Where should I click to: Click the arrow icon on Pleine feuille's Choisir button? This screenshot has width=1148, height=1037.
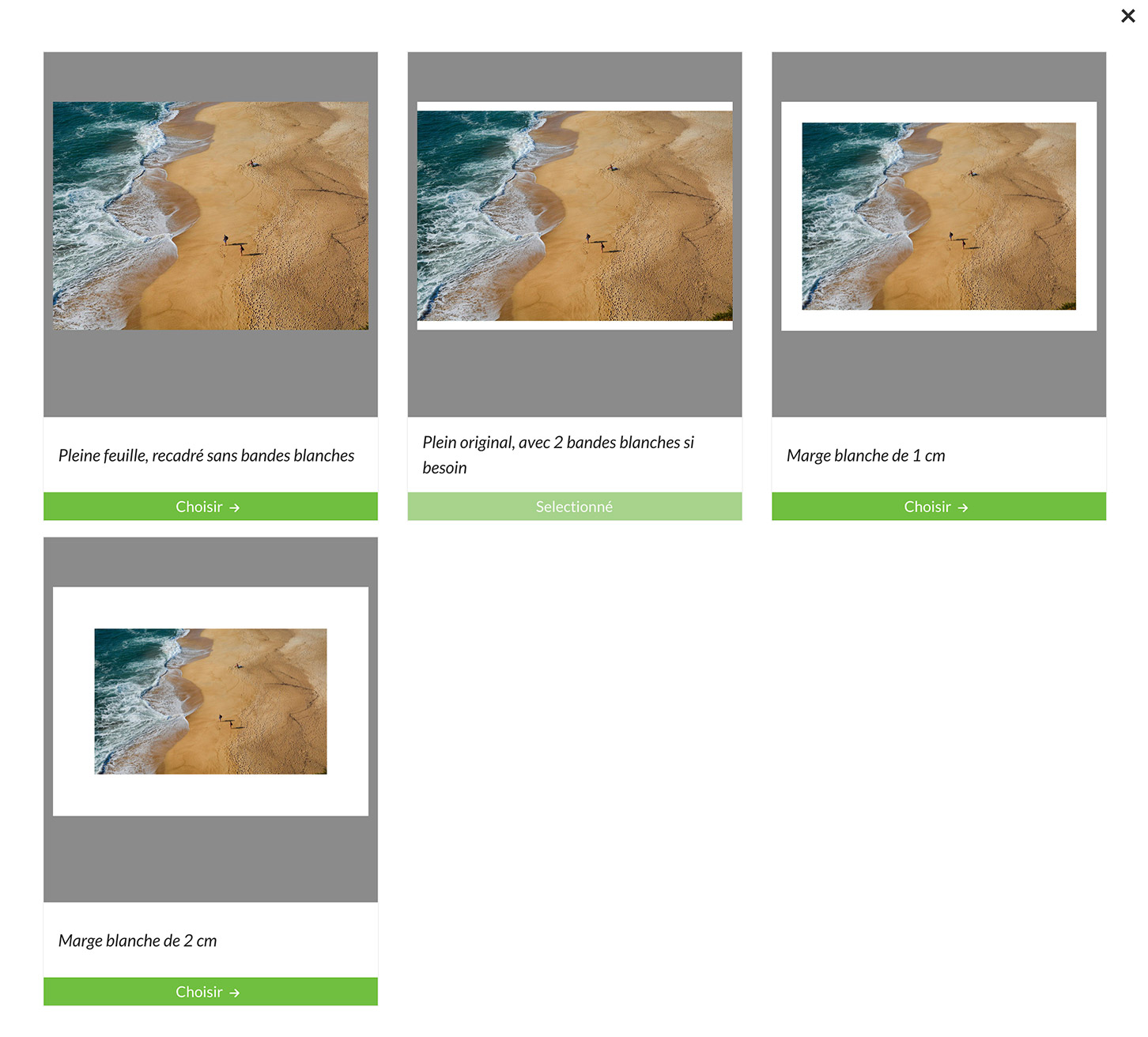tap(234, 507)
